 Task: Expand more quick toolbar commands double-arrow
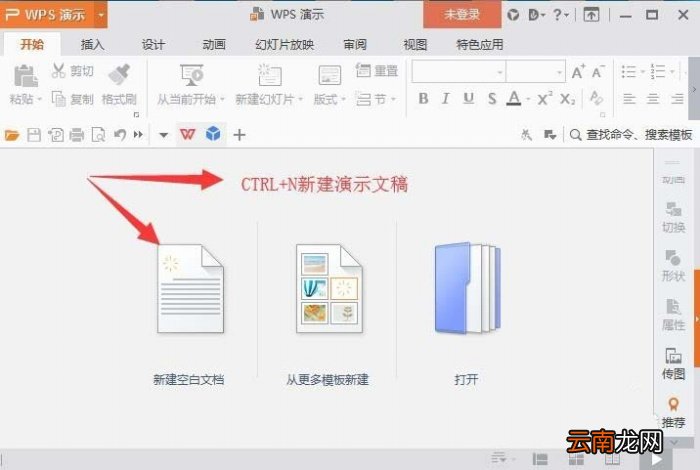(x=138, y=134)
